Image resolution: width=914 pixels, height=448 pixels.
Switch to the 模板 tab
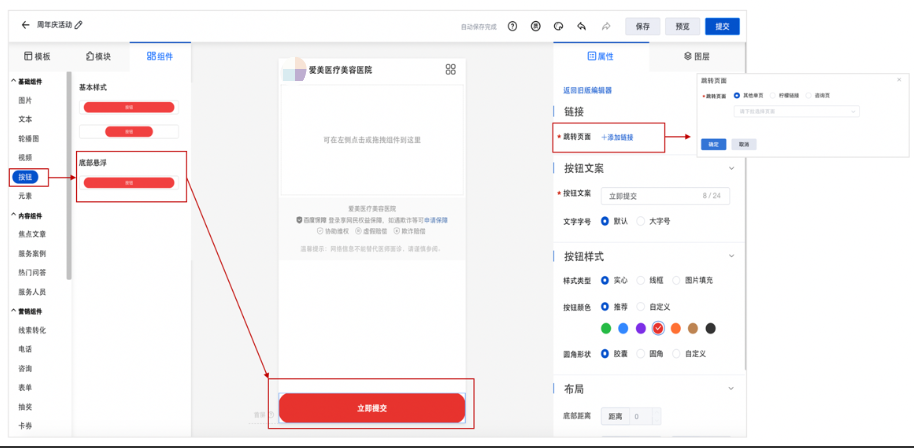(x=37, y=57)
